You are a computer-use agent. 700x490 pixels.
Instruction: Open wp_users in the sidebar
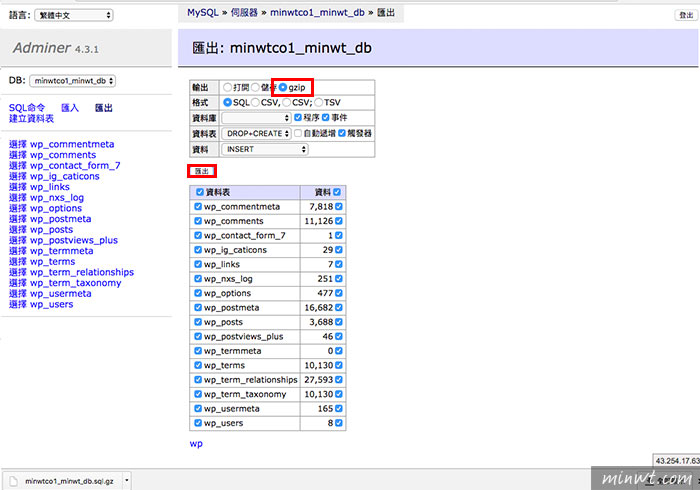(x=52, y=304)
